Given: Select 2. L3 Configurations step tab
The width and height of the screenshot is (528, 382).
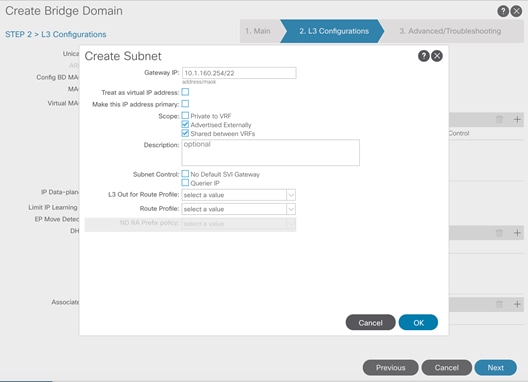Looking at the screenshot, I should click(334, 31).
